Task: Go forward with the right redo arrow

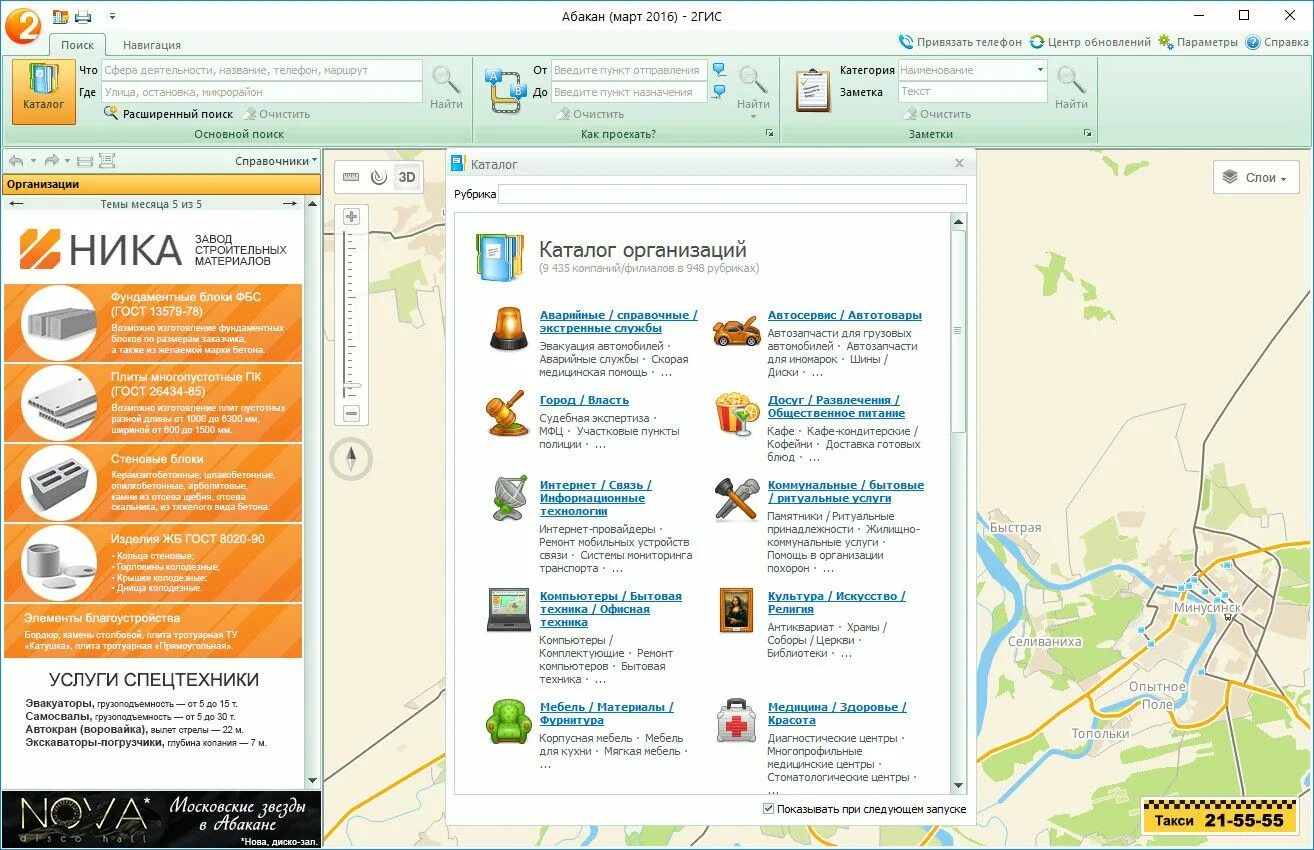Action: pyautogui.click(x=51, y=160)
